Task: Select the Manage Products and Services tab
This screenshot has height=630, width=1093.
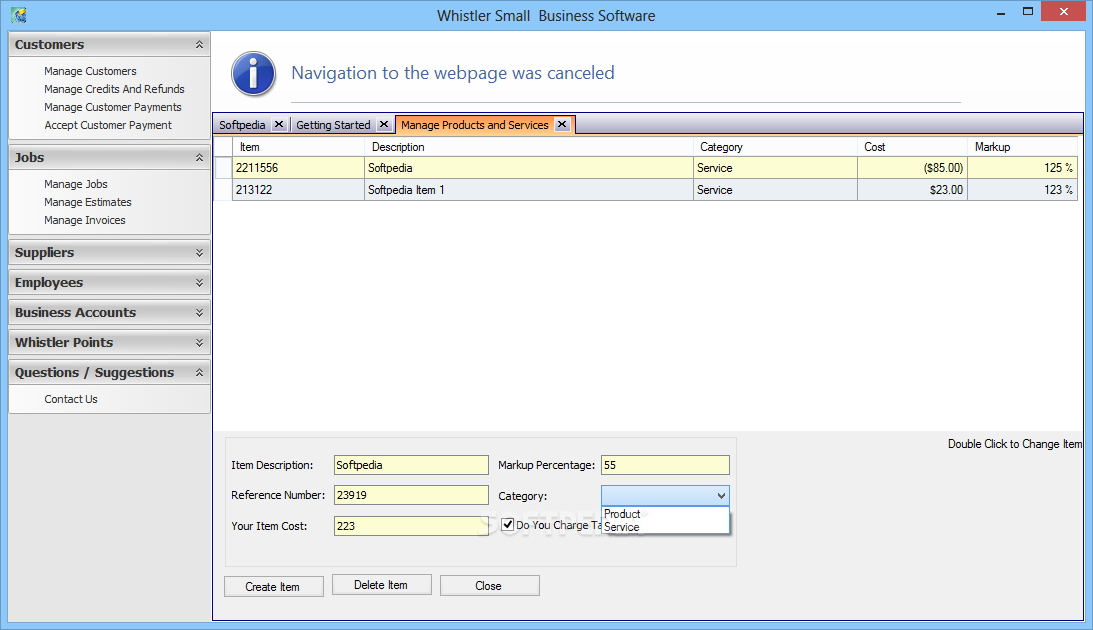Action: coord(475,125)
